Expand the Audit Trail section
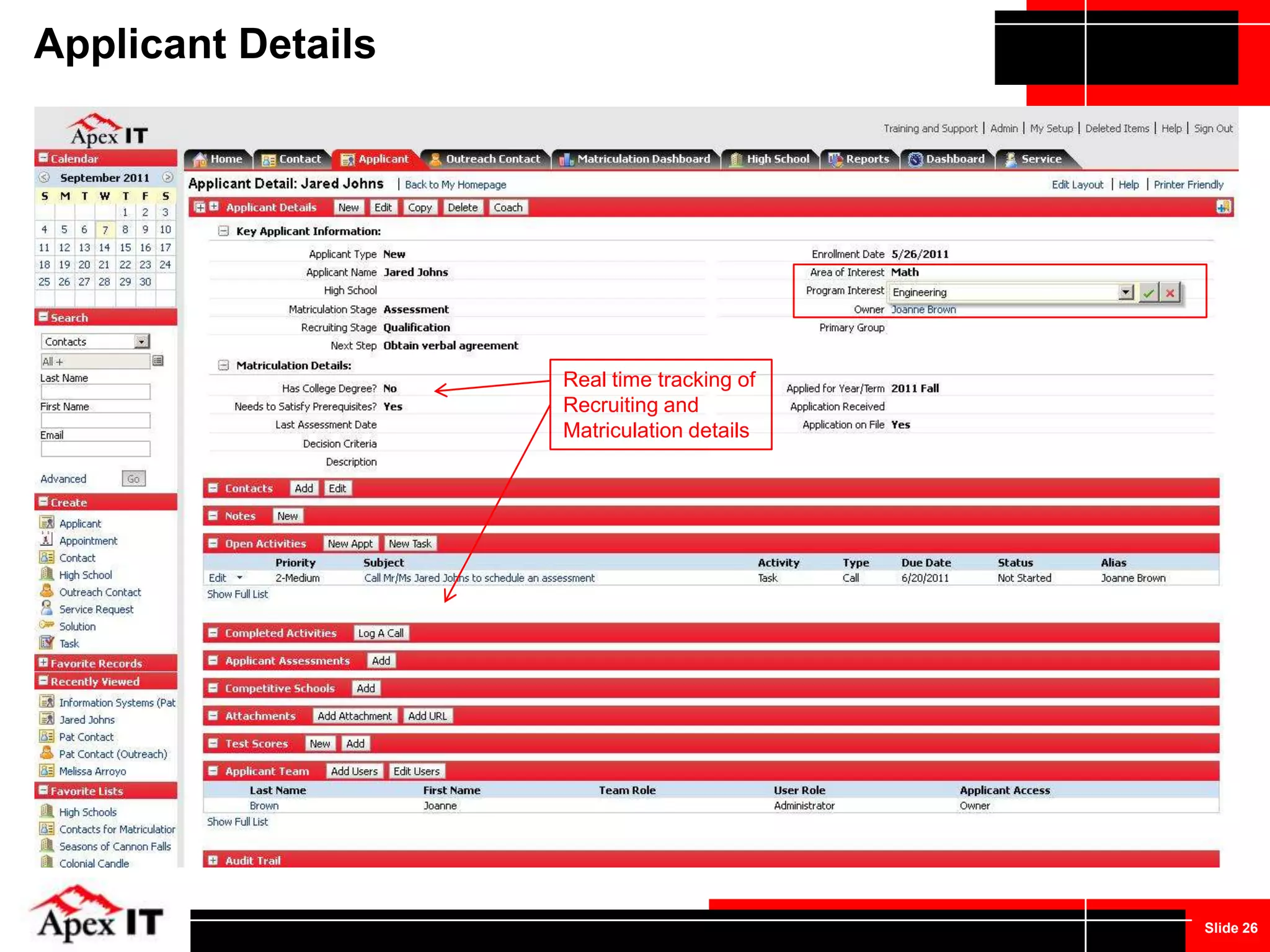The width and height of the screenshot is (1270, 952). click(x=213, y=860)
